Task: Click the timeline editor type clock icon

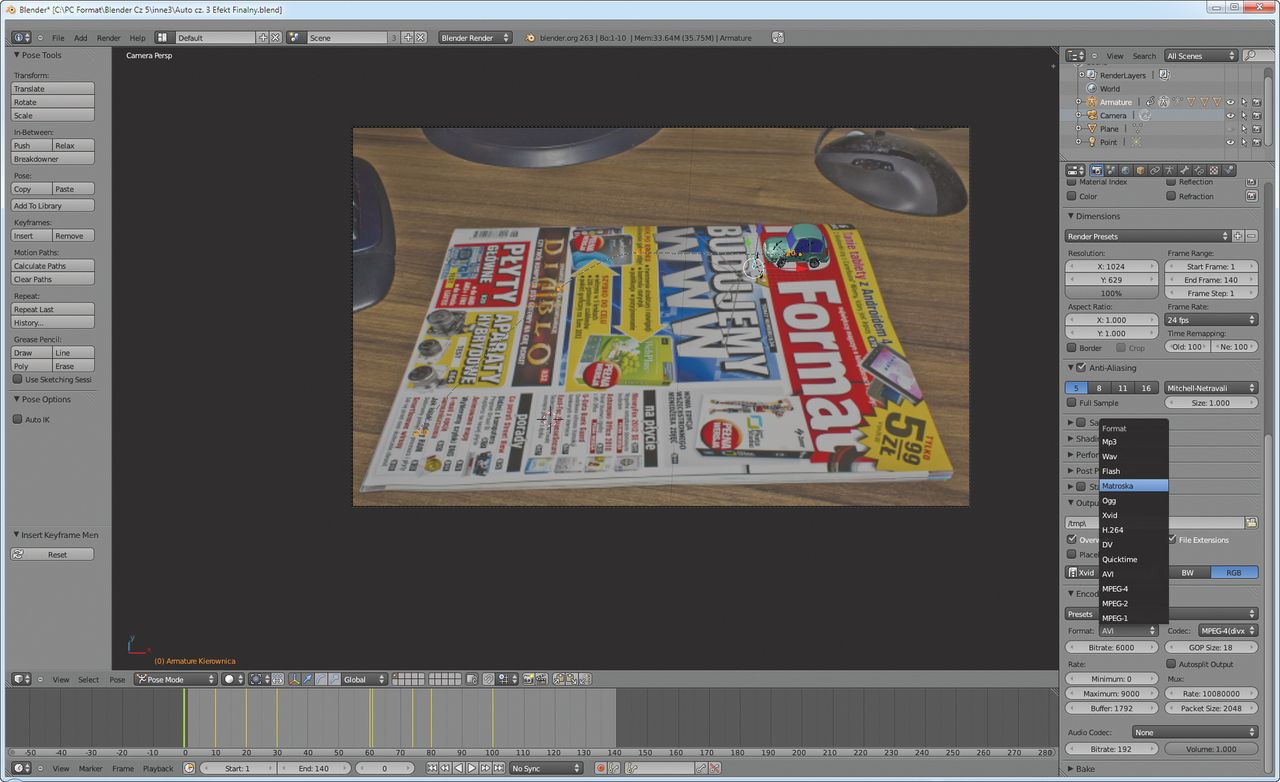Action: [20, 768]
